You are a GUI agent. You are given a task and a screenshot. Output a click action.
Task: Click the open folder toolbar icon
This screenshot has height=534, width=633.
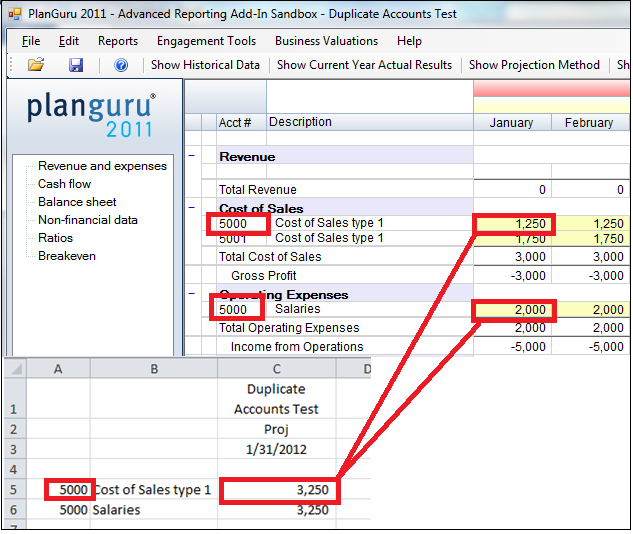(36, 65)
